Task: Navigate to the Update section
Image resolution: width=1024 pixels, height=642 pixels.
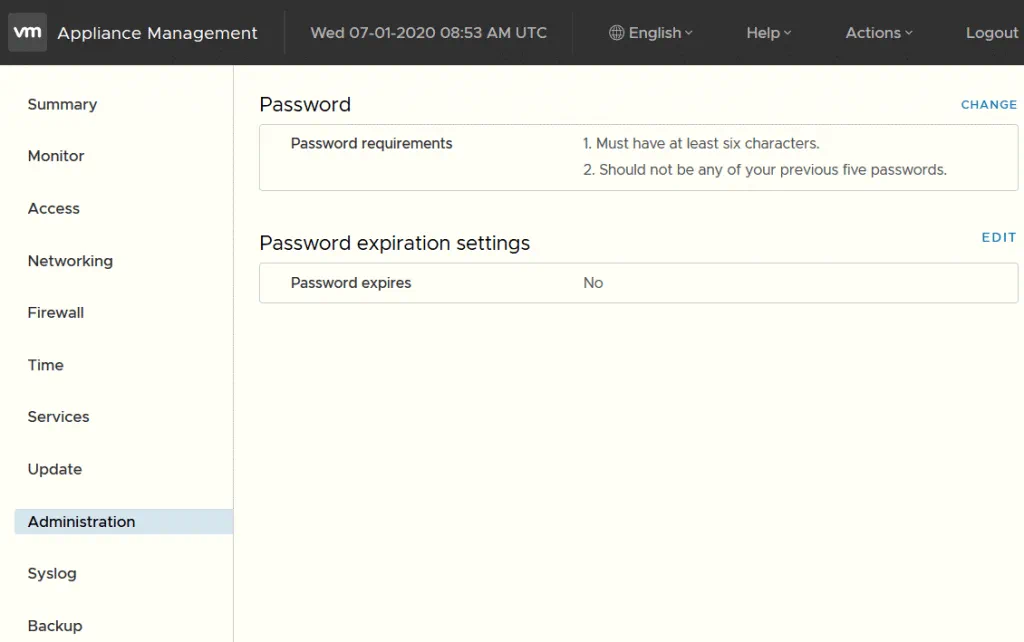Action: point(54,469)
